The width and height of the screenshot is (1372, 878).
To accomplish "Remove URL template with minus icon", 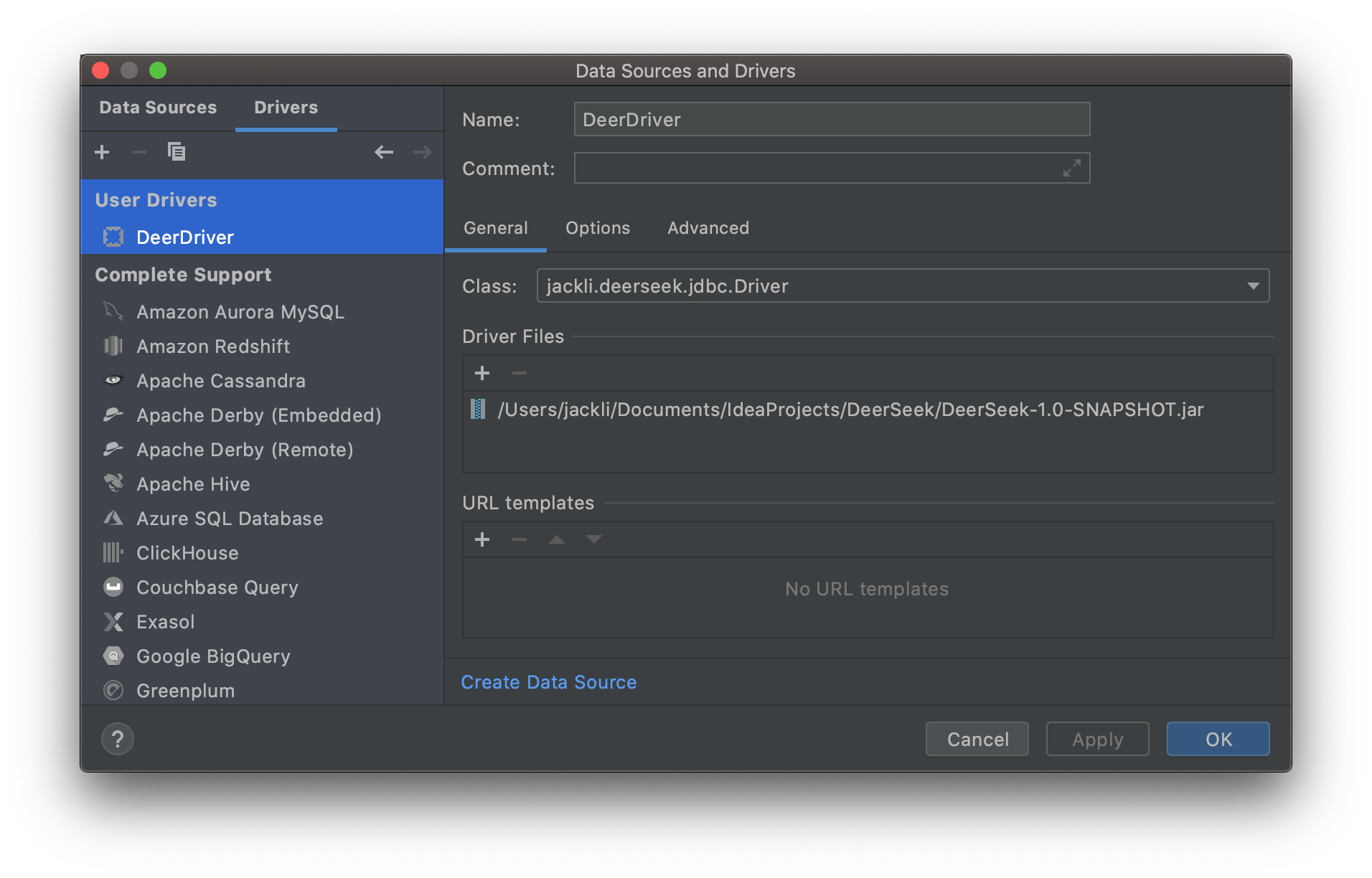I will tap(520, 539).
